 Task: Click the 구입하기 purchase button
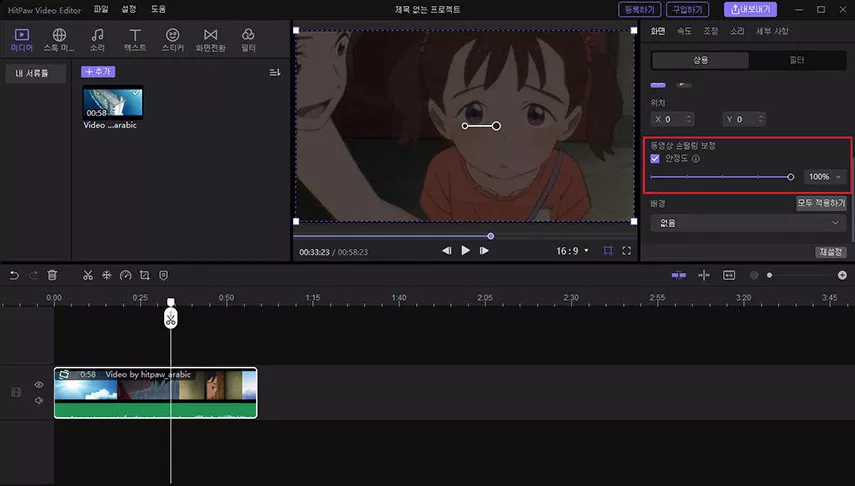688,9
